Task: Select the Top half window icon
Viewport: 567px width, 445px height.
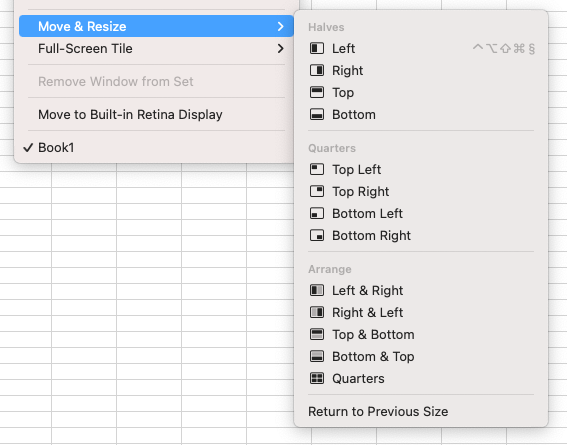Action: [317, 93]
